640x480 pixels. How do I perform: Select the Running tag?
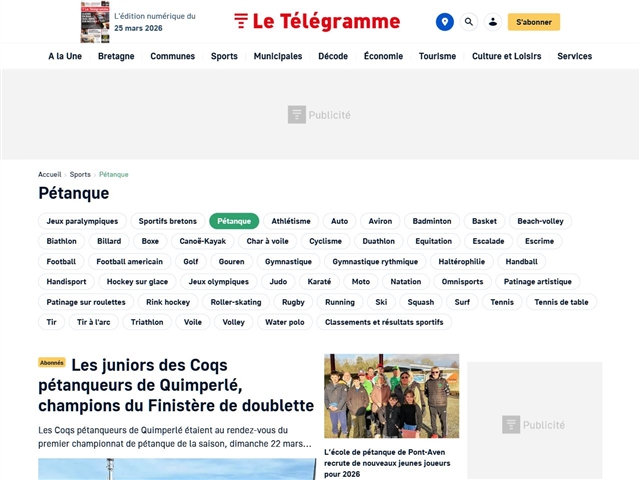tap(340, 302)
